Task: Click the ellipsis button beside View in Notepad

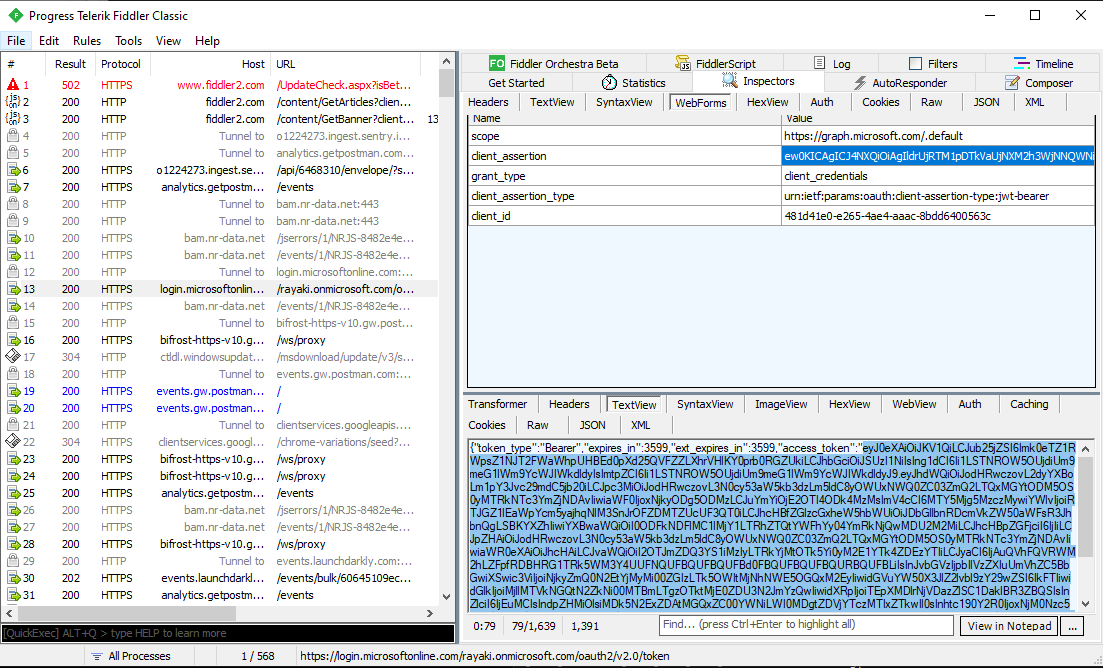Action: [1072, 626]
